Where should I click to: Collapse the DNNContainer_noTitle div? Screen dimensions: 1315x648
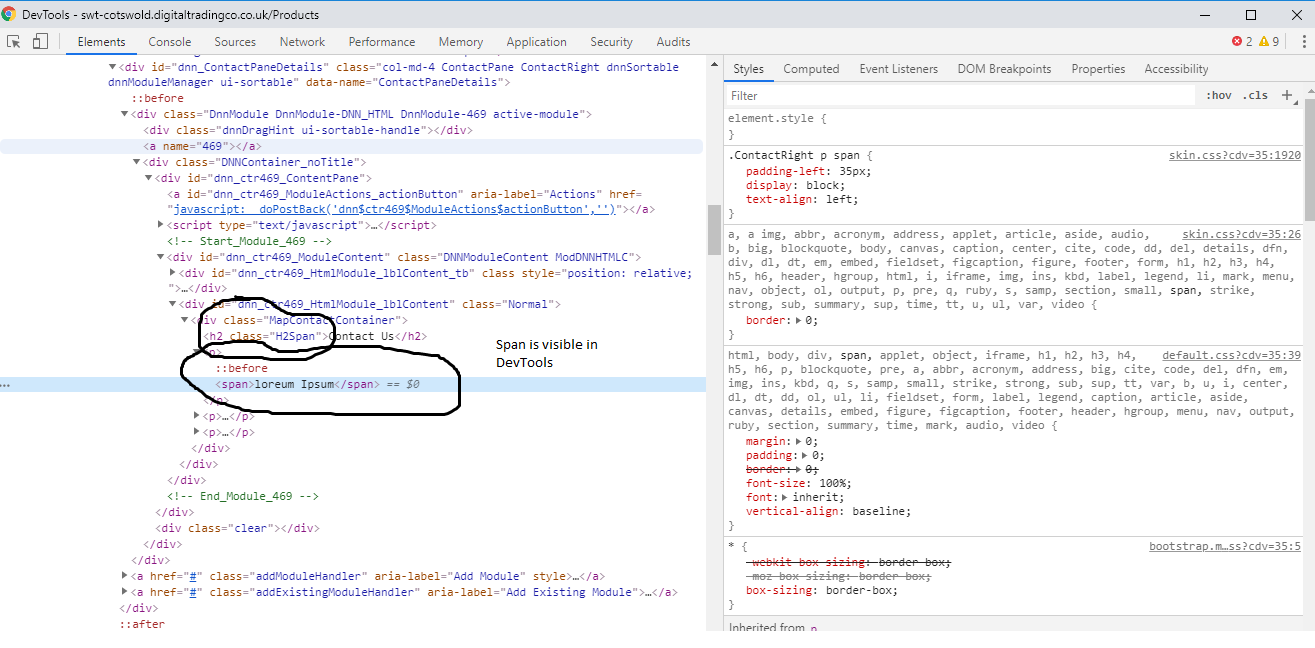point(136,162)
